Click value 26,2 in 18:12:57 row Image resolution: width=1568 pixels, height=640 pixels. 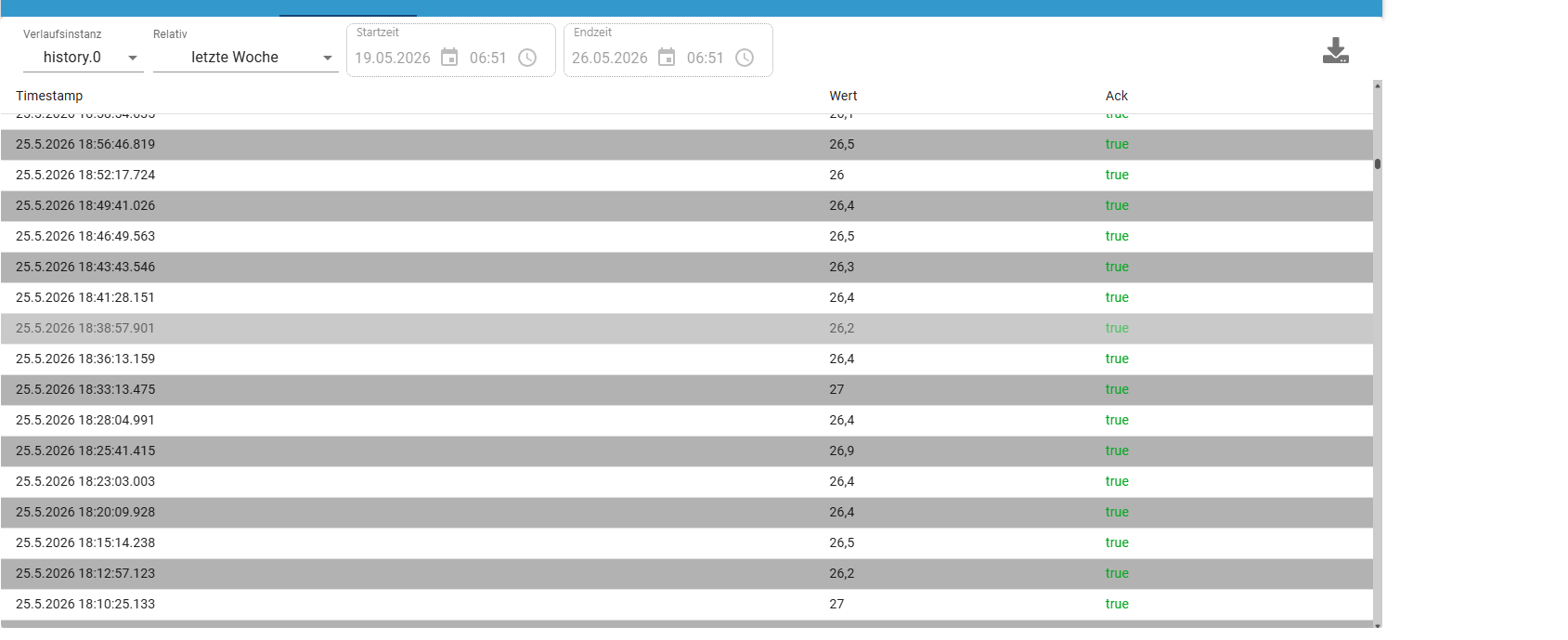[842, 573]
